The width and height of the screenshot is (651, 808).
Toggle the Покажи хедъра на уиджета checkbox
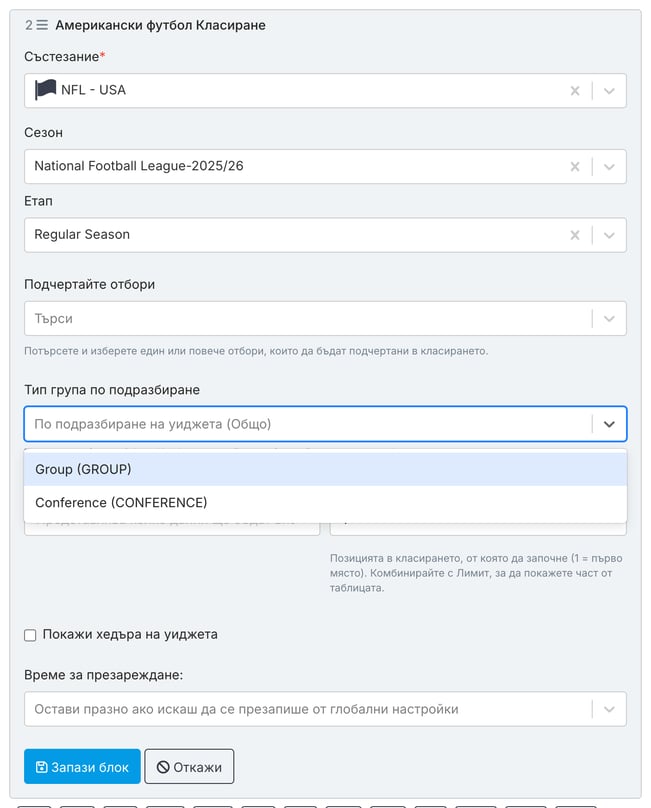pyautogui.click(x=30, y=635)
